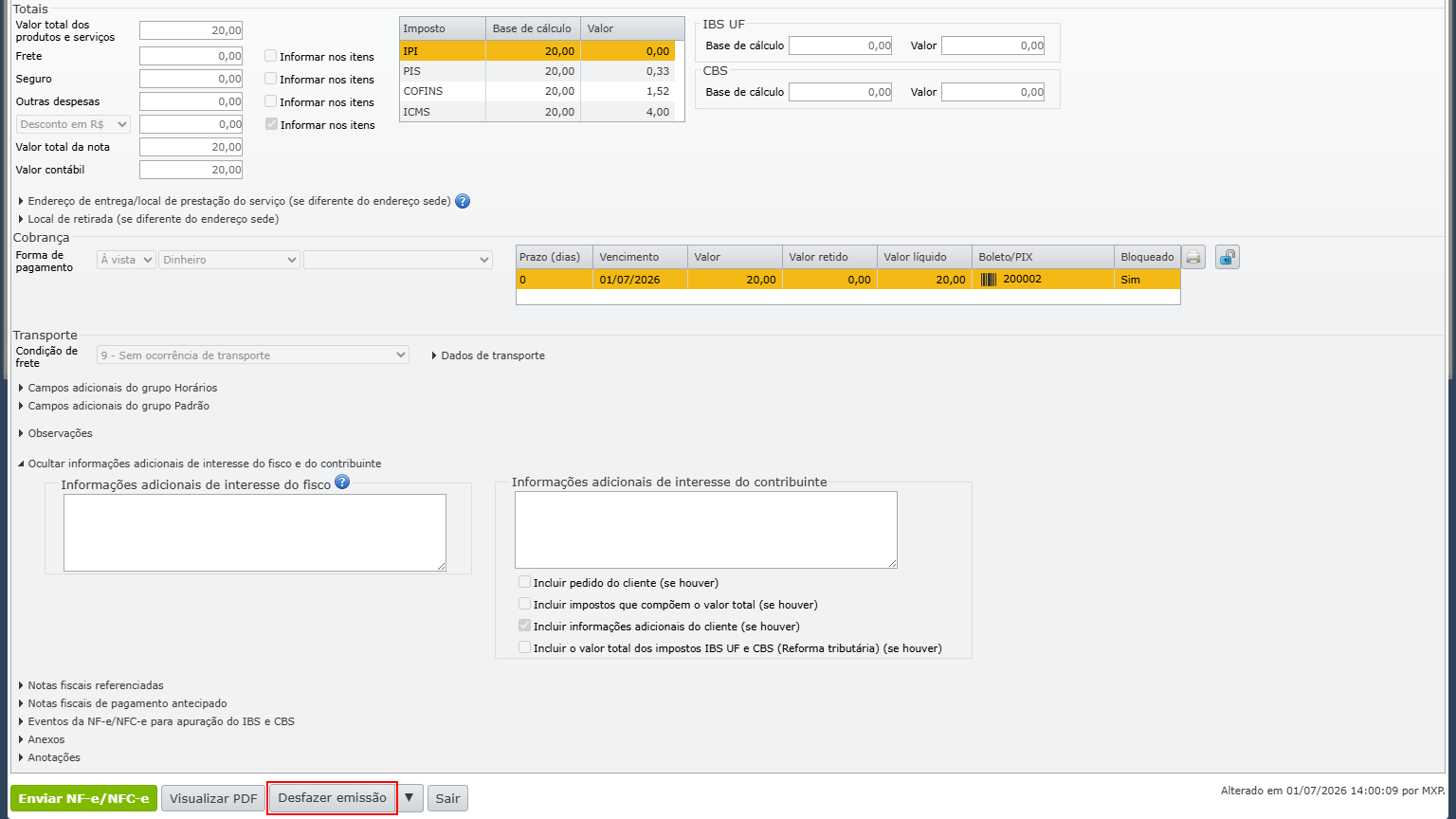Expand the Anotações section
Viewport: 1456px width, 819px height.
pyautogui.click(x=54, y=757)
